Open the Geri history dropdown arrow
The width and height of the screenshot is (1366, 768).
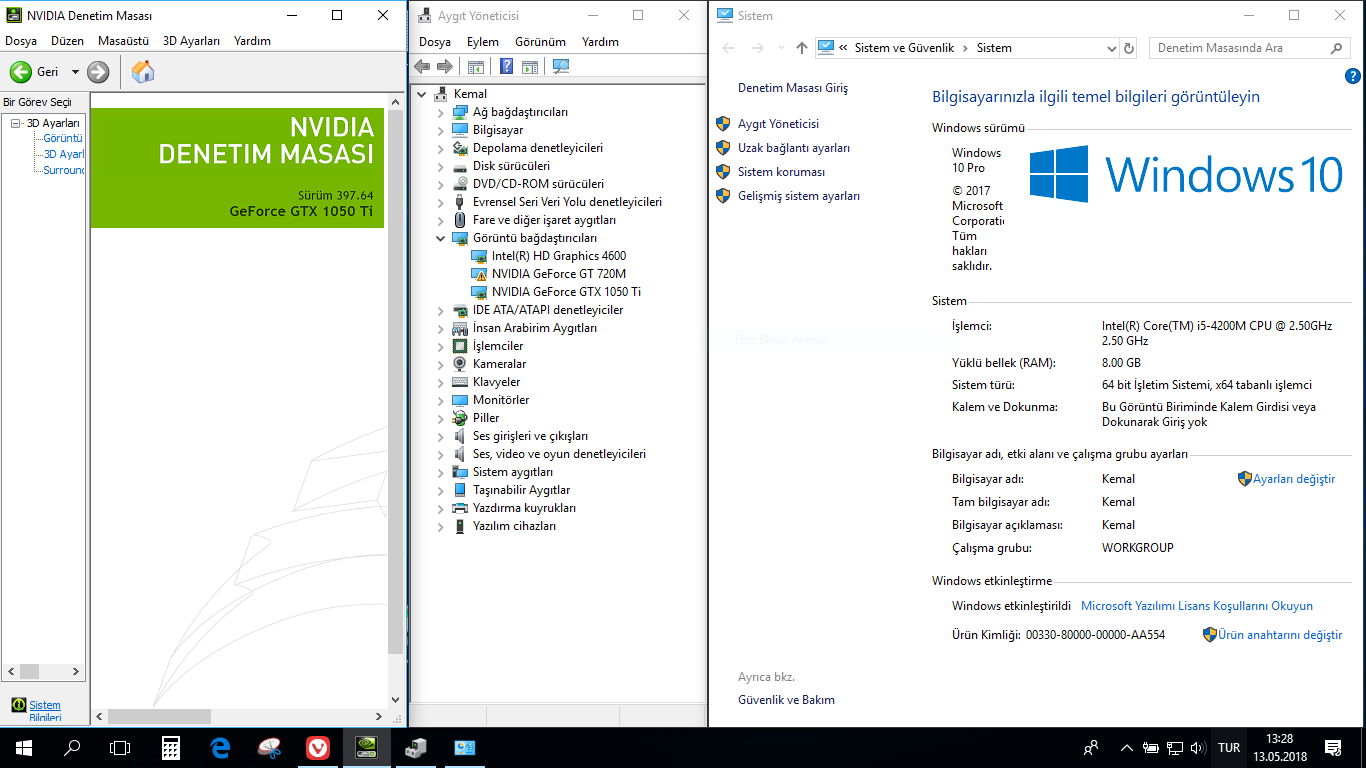(75, 72)
